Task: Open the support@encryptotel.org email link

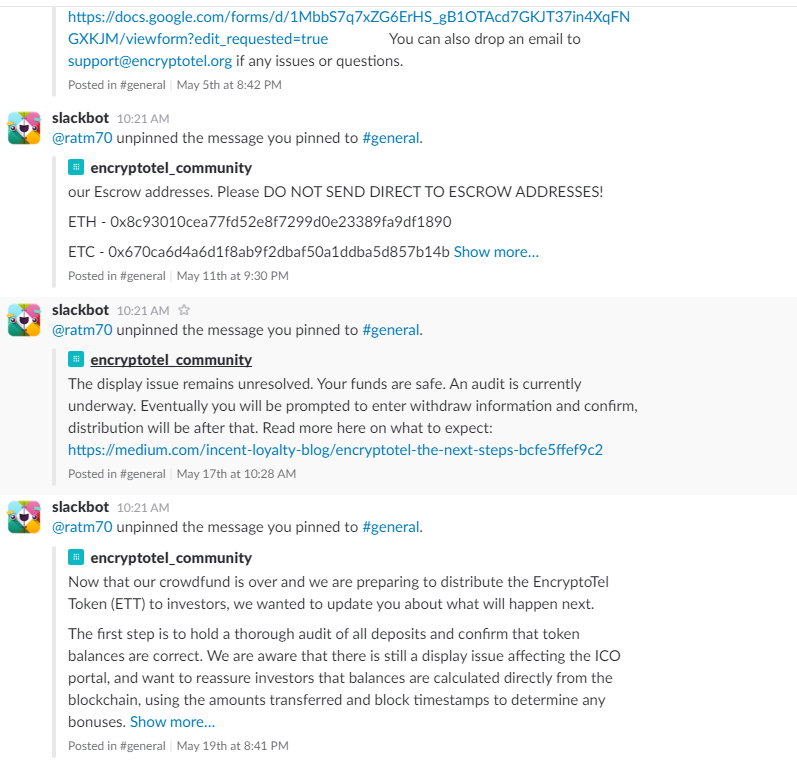Action: [x=150, y=61]
